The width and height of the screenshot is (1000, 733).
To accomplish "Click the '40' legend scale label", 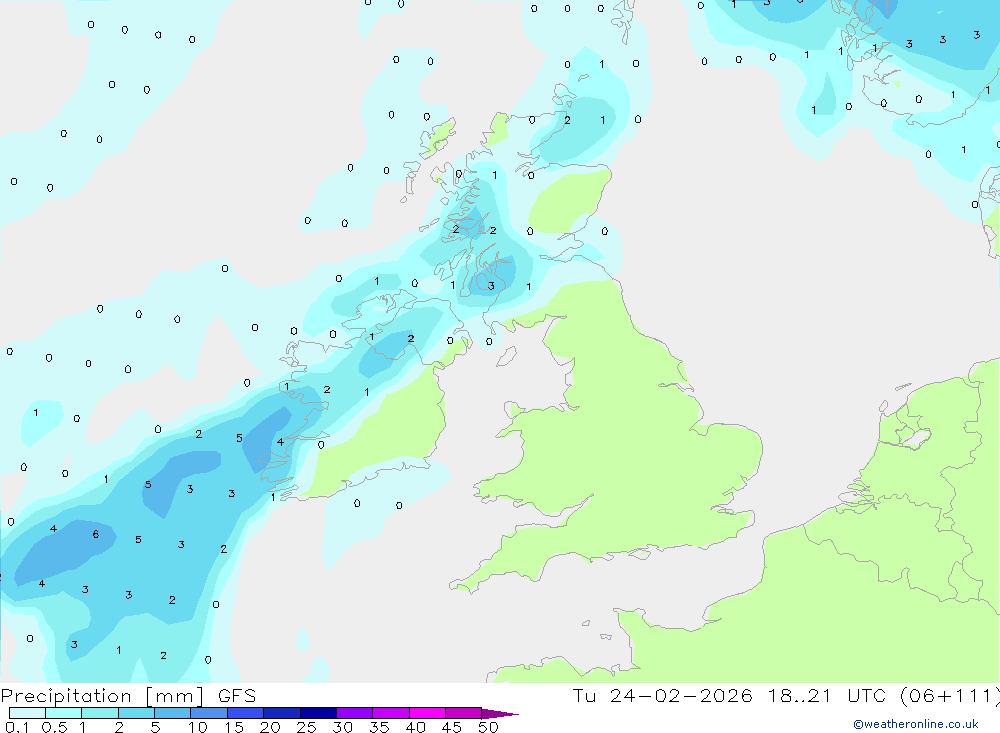I will tap(416, 727).
